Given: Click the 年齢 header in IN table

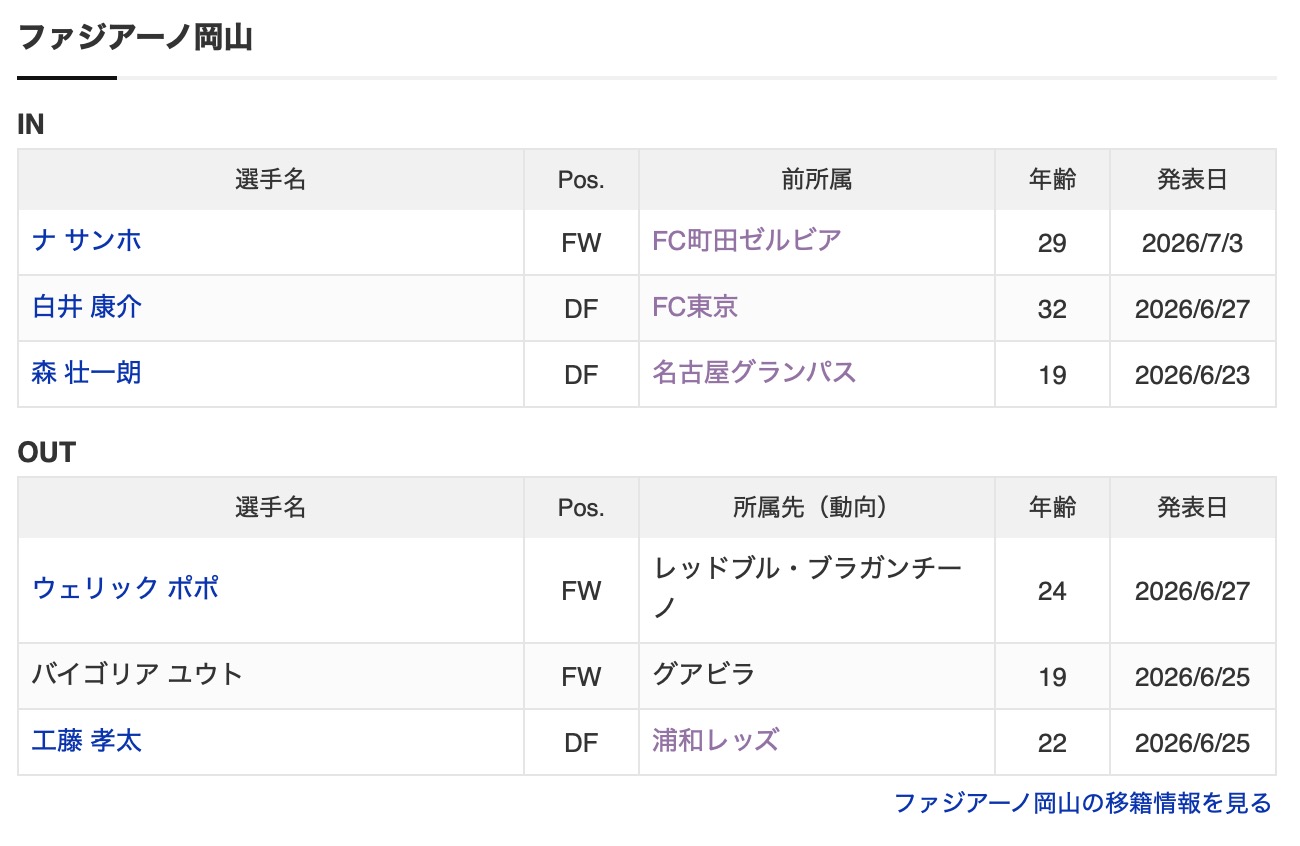Looking at the screenshot, I should (x=1052, y=180).
